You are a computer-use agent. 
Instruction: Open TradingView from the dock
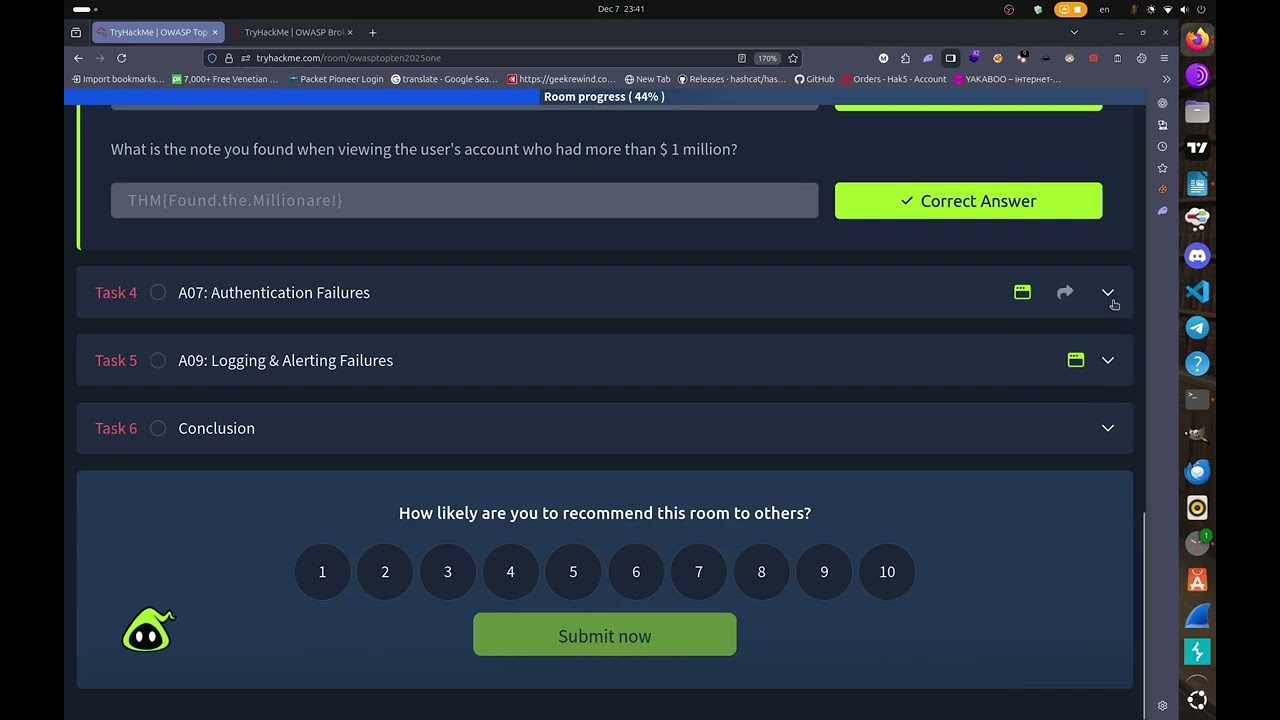pyautogui.click(x=1197, y=148)
